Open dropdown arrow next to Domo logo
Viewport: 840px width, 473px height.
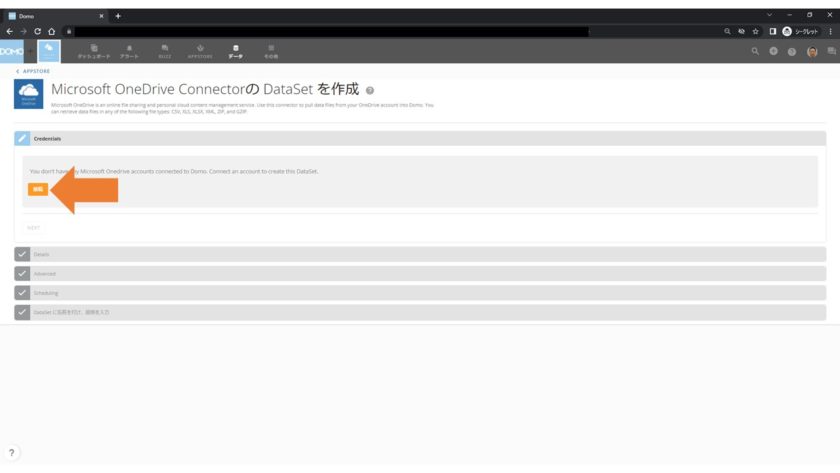click(x=31, y=51)
